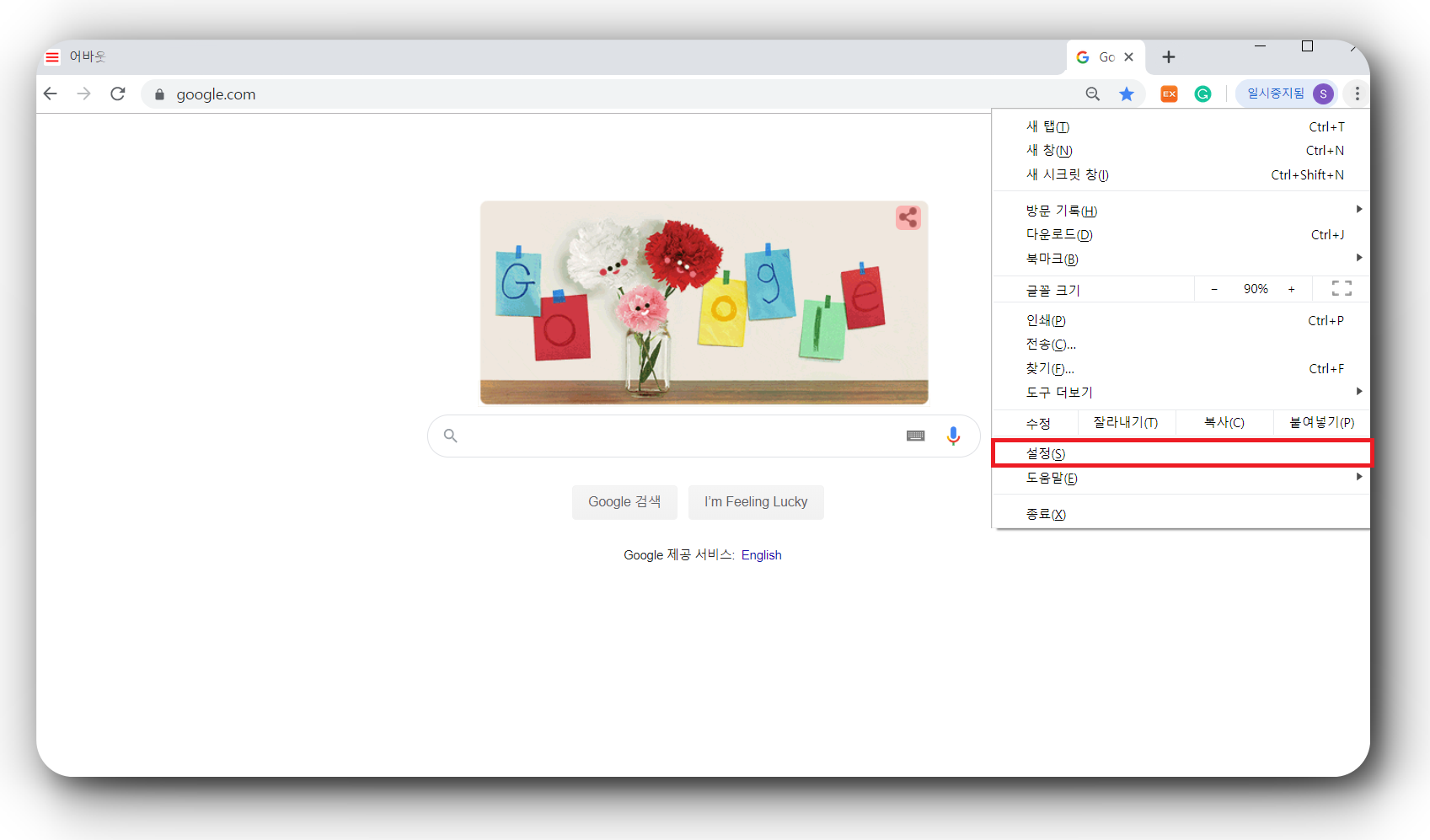Select 종료 to exit Chrome
The width and height of the screenshot is (1430, 840).
(1181, 514)
